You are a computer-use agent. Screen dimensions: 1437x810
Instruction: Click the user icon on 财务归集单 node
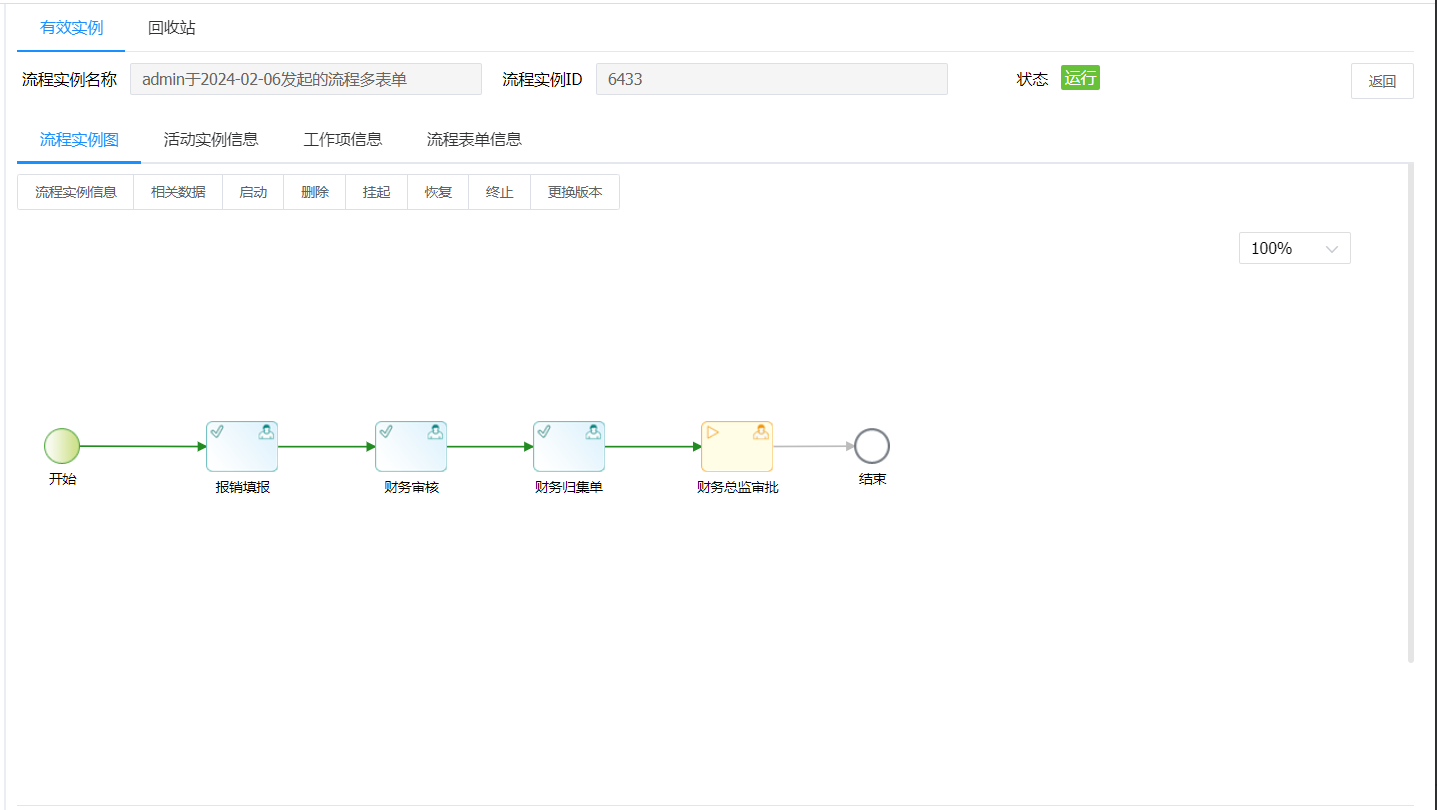[x=593, y=431]
